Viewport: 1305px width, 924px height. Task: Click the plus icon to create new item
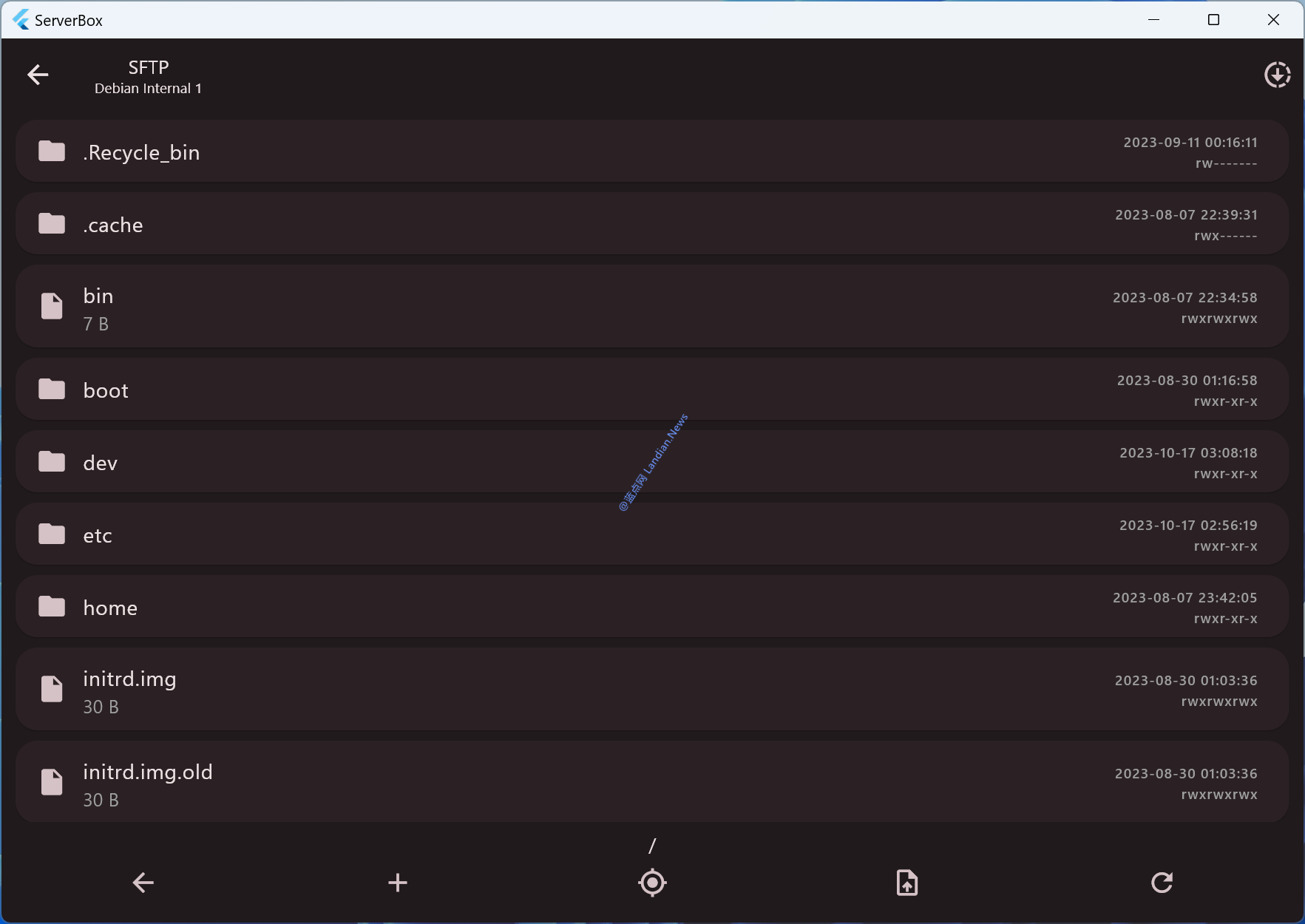tap(398, 882)
